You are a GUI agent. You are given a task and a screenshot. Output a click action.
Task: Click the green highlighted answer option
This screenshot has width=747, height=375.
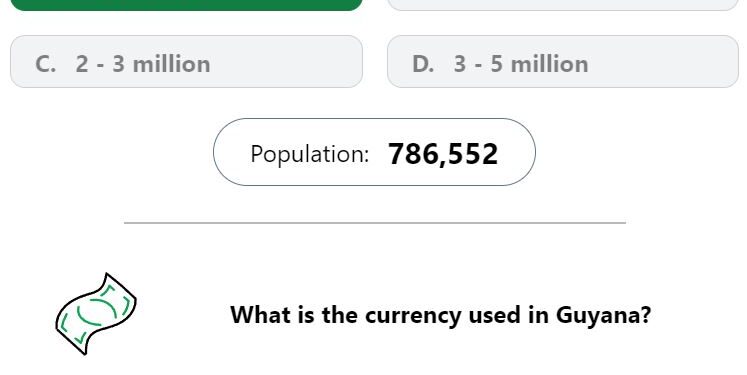(x=186, y=5)
